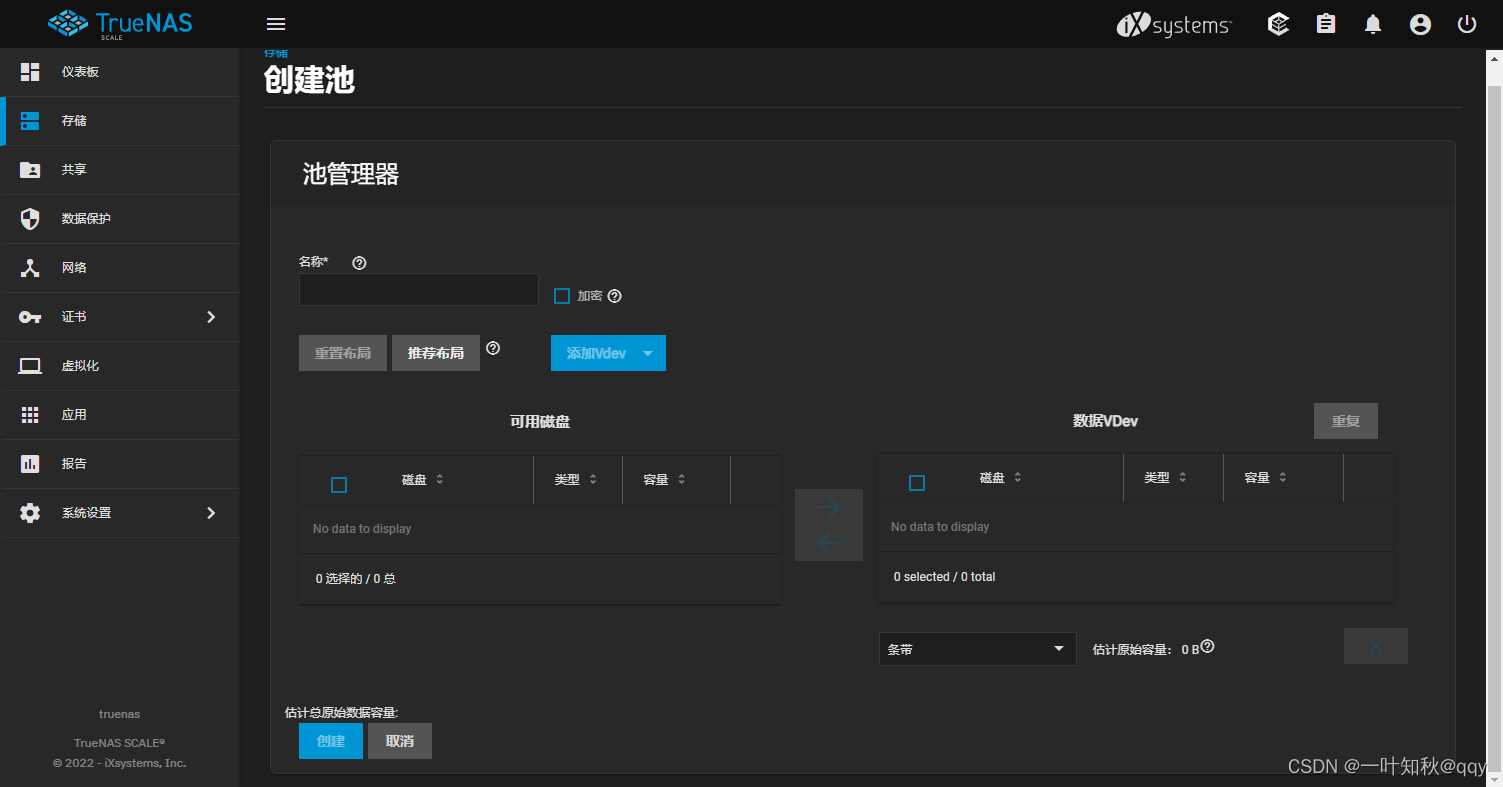Open the TrueCommand status icon
Screen dimensions: 1503x787
coord(1278,24)
